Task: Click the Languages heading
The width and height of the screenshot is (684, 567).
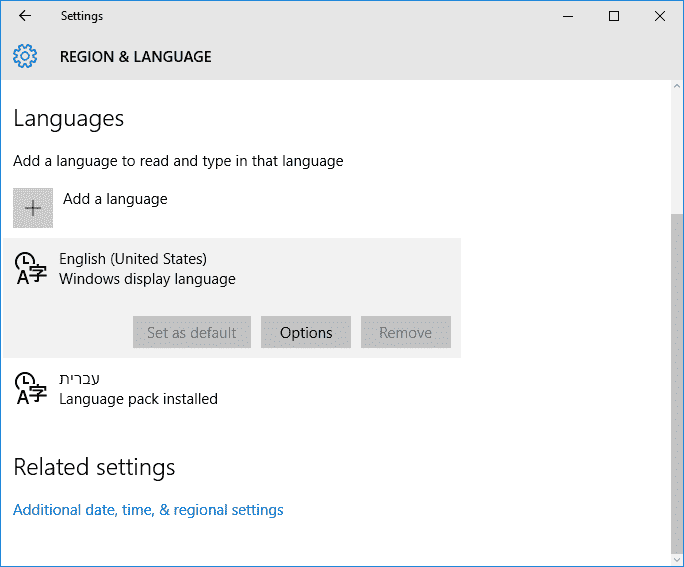Action: tap(69, 119)
